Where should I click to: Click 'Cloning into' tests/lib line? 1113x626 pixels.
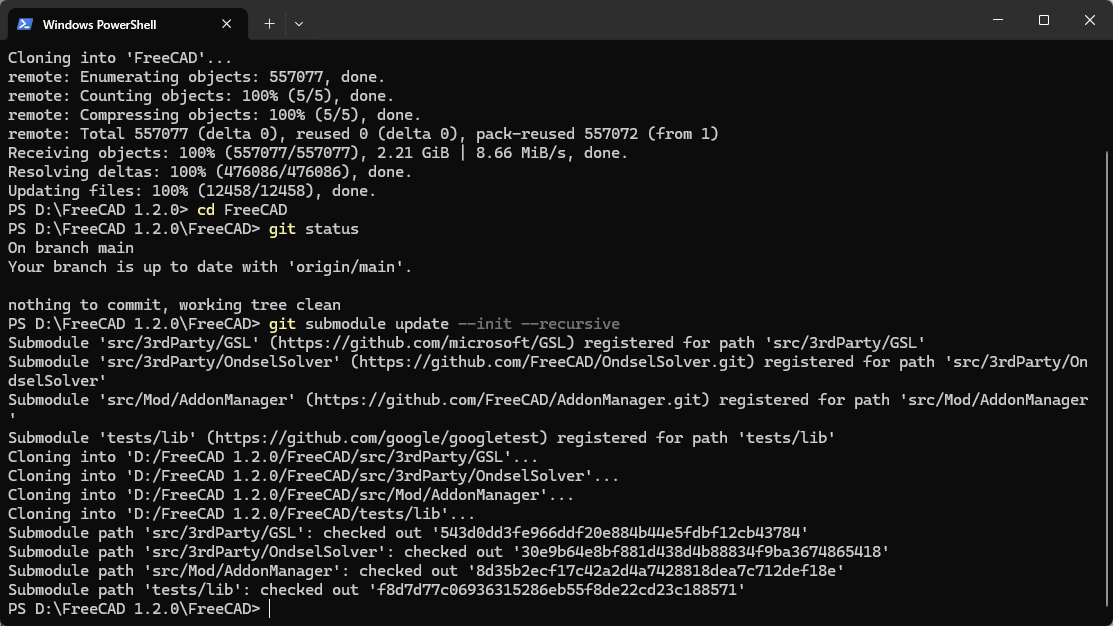pos(241,514)
